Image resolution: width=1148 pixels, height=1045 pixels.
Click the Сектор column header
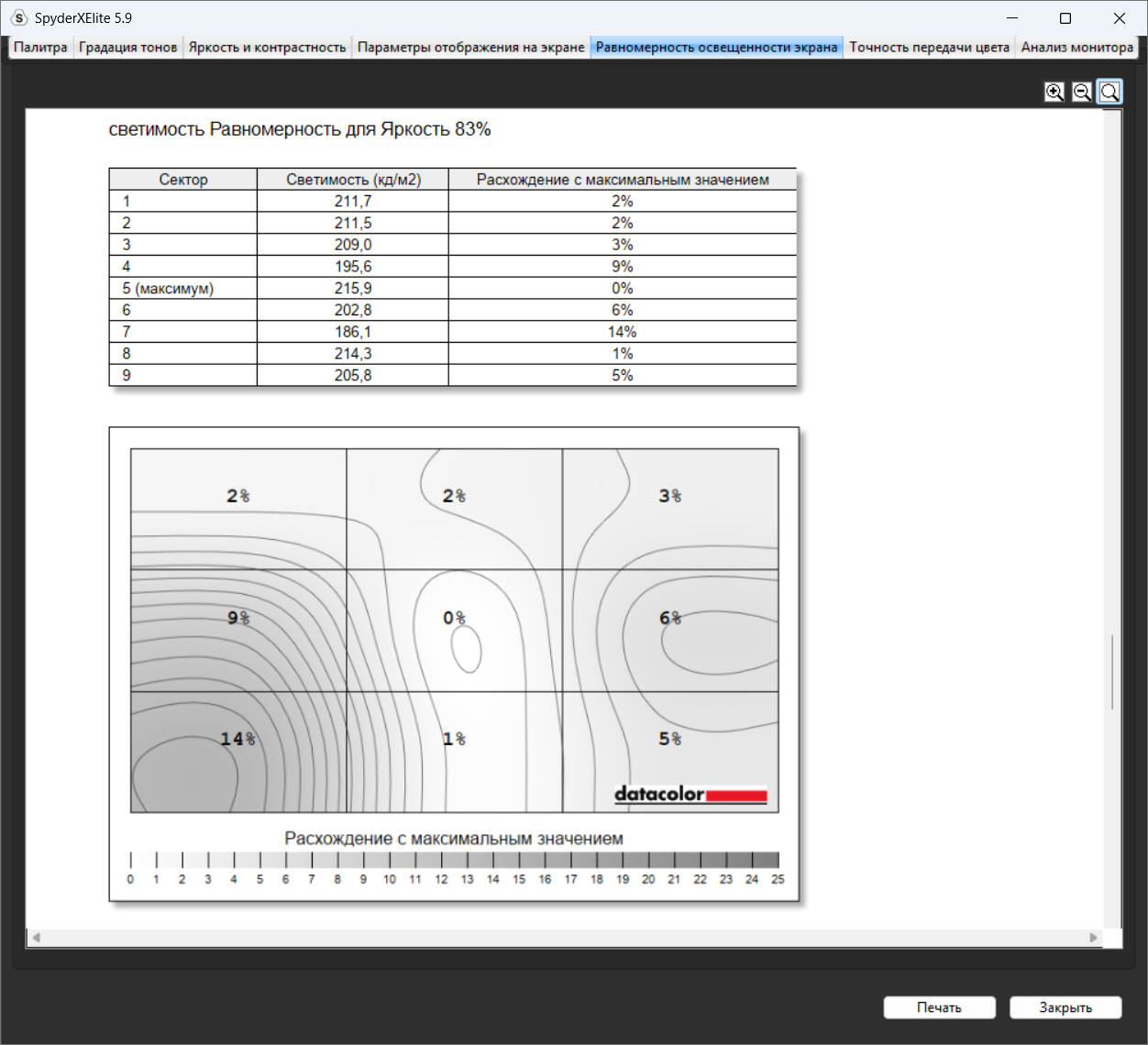[x=183, y=180]
